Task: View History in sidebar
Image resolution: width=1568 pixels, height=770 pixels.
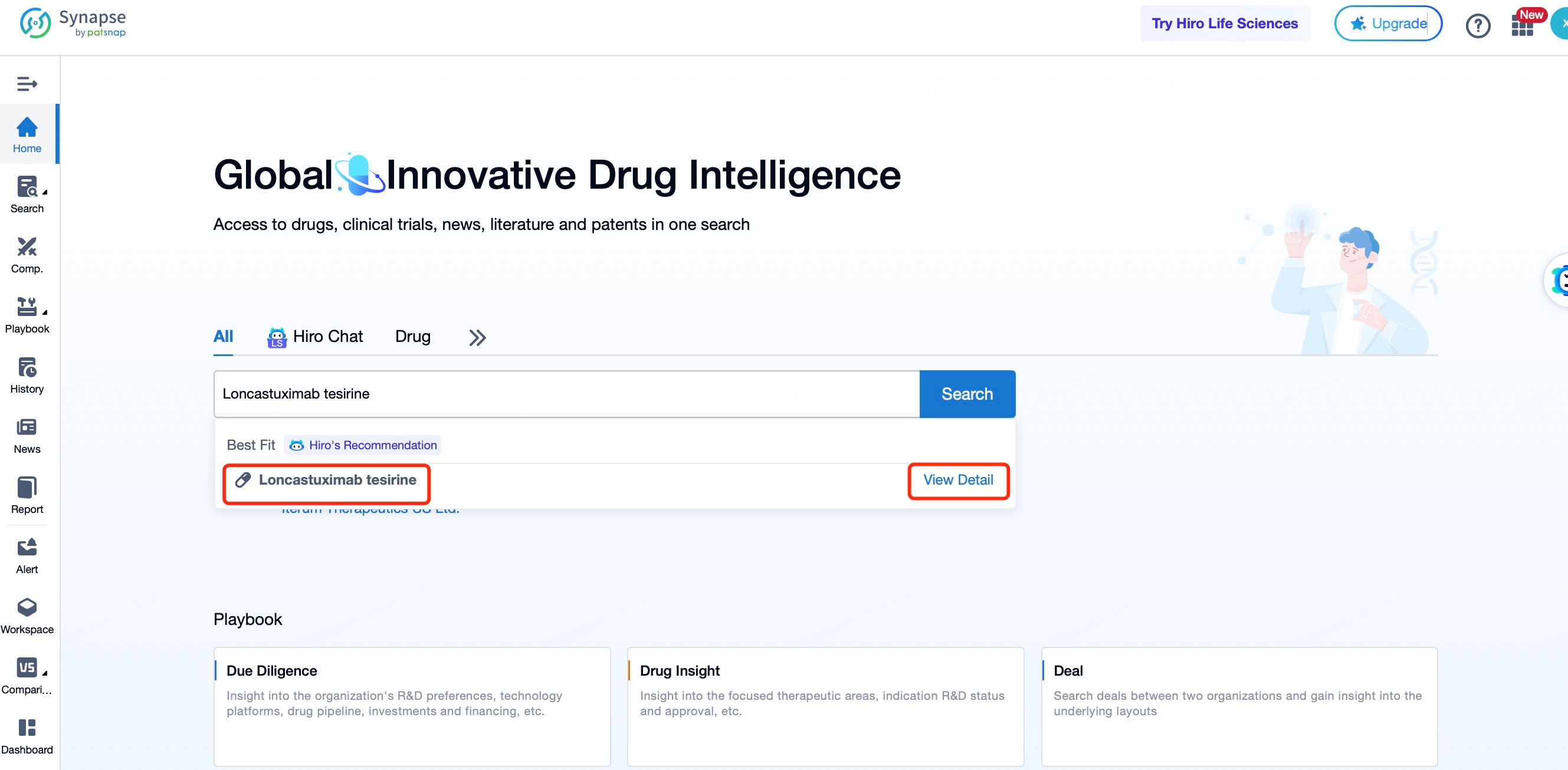Action: (x=27, y=375)
